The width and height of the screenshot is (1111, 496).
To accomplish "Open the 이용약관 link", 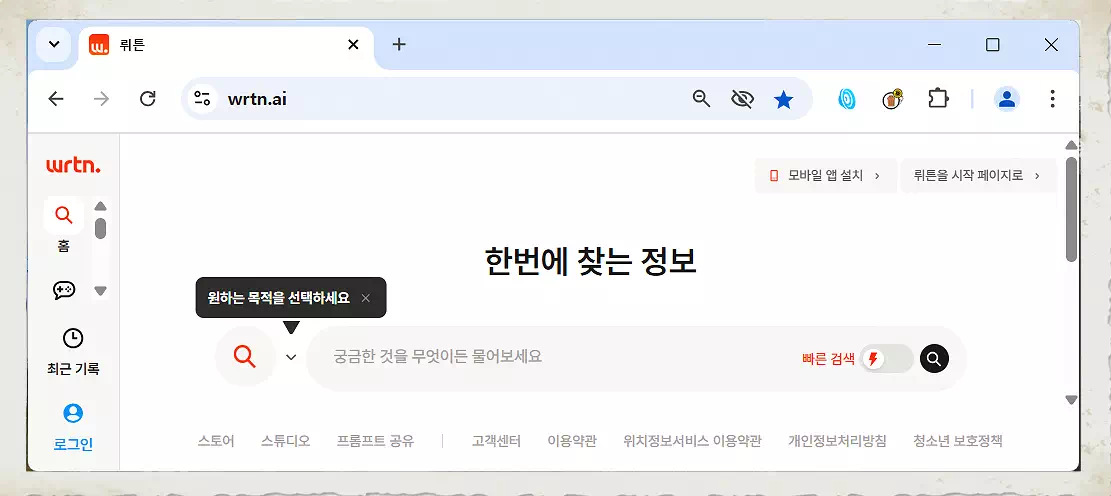I will click(572, 441).
